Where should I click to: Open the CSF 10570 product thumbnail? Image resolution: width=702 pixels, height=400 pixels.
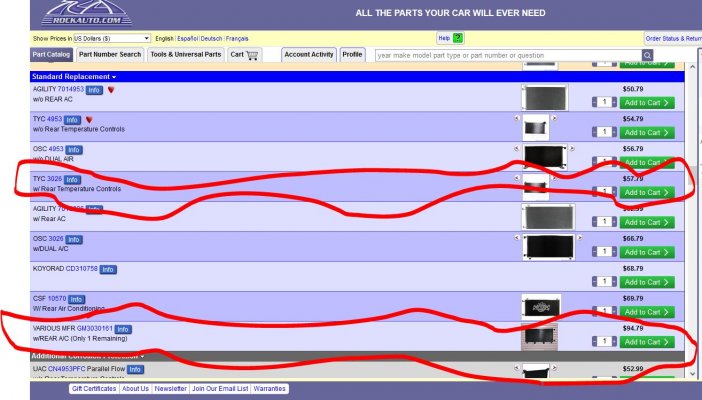(541, 306)
